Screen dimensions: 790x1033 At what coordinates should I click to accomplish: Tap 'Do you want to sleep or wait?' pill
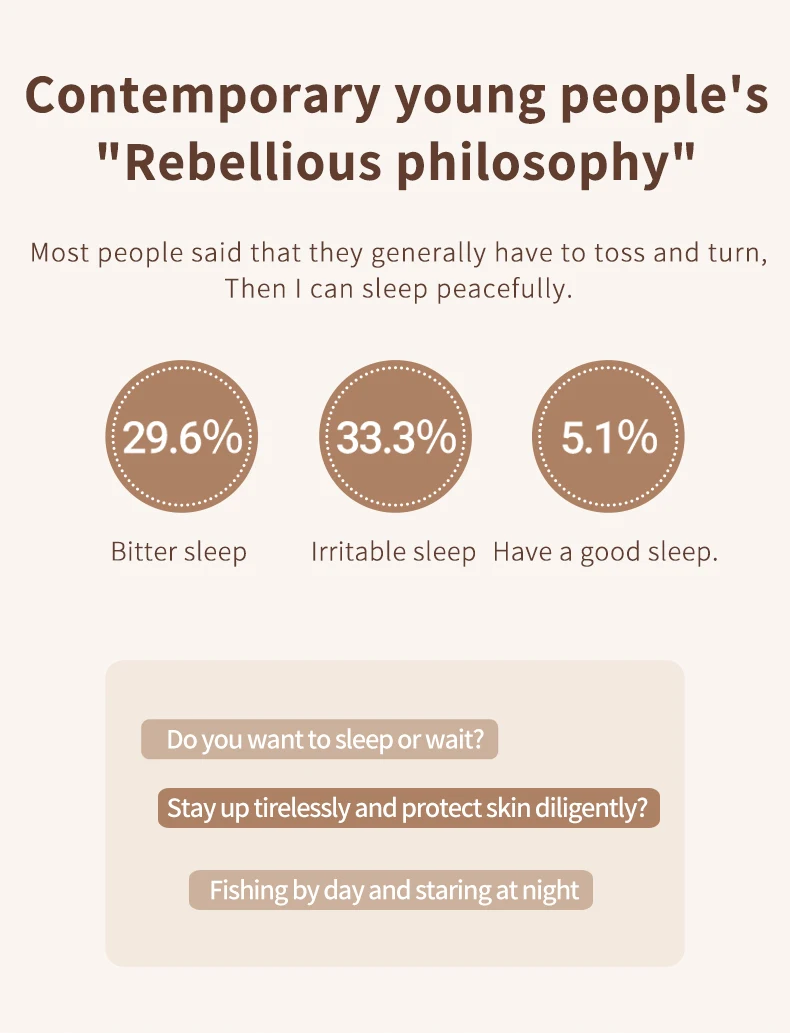320,739
